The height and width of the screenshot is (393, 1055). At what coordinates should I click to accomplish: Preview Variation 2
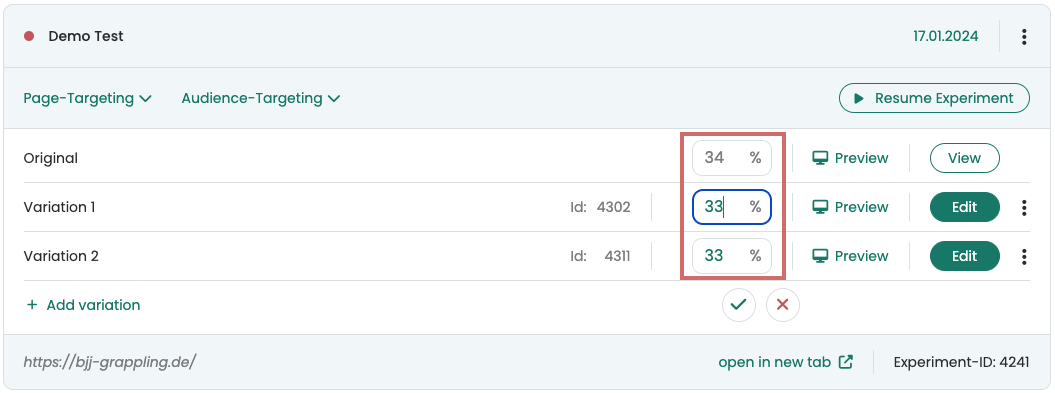(x=850, y=256)
